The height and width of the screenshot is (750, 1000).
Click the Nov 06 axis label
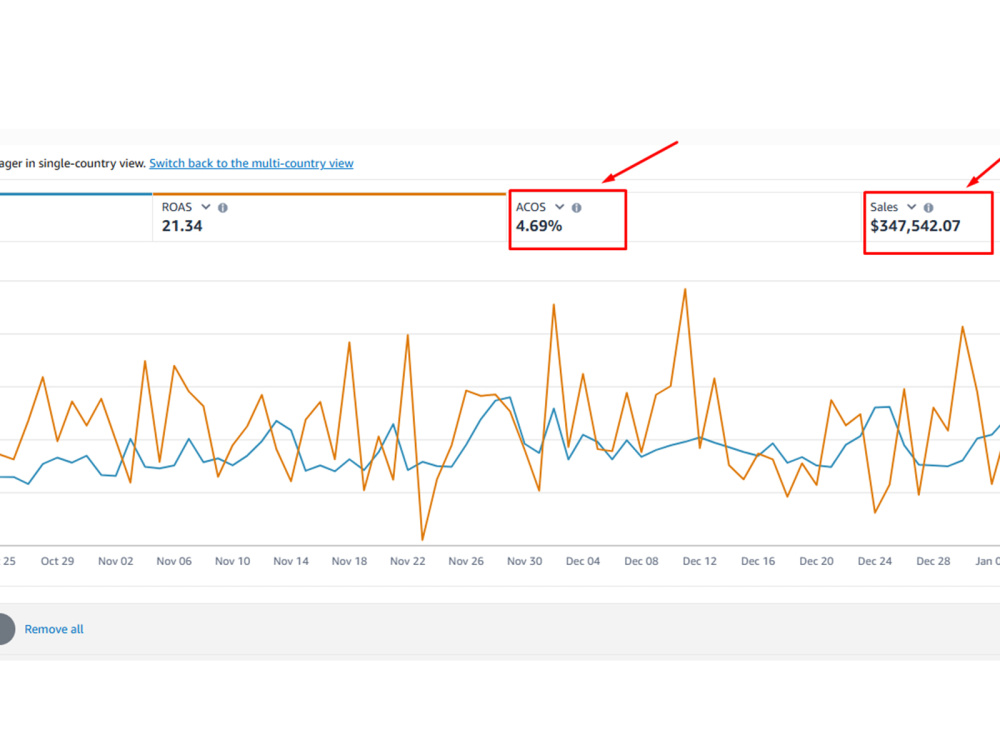pos(174,561)
